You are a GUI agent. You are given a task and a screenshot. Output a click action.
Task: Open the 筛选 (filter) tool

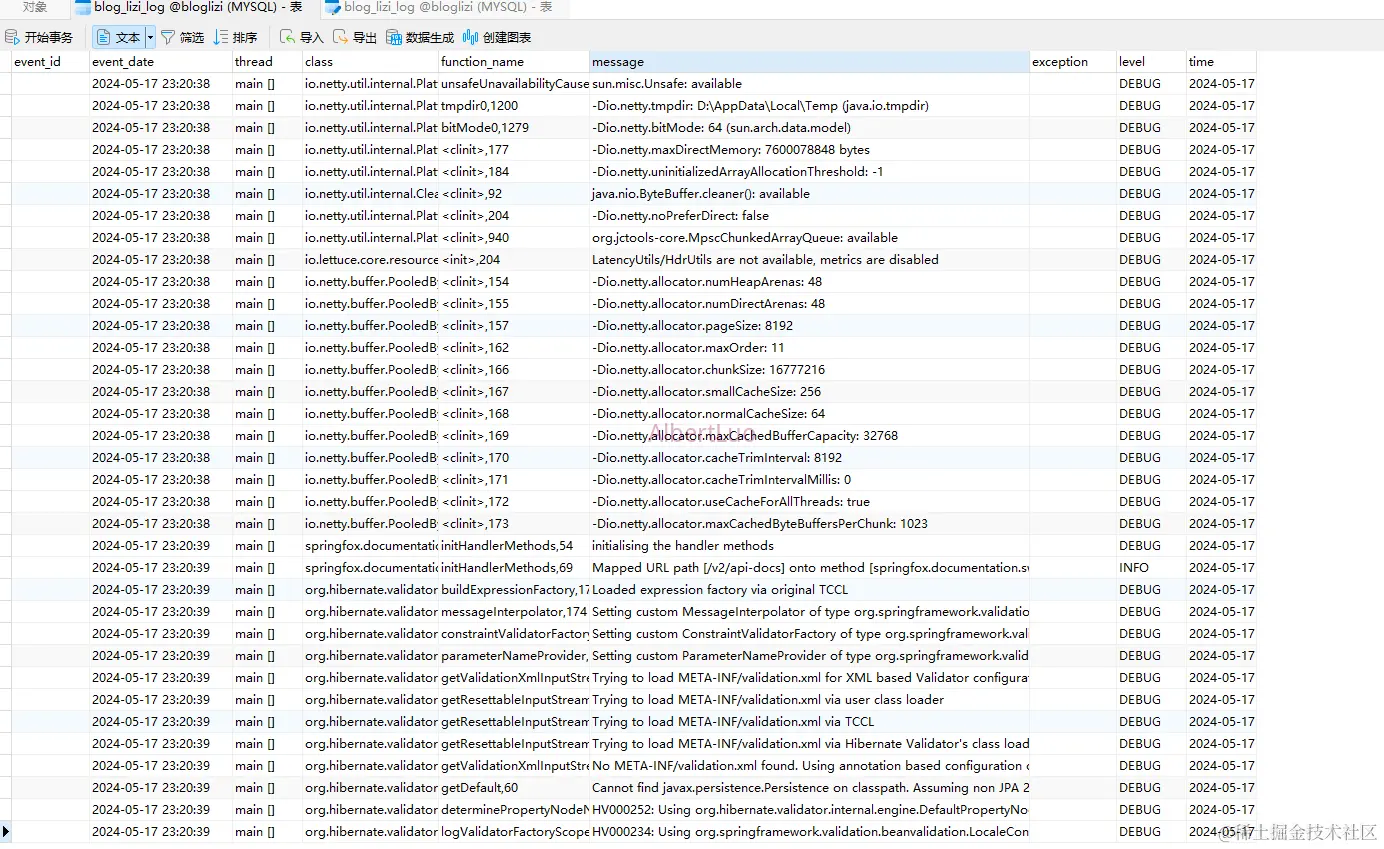coord(182,37)
